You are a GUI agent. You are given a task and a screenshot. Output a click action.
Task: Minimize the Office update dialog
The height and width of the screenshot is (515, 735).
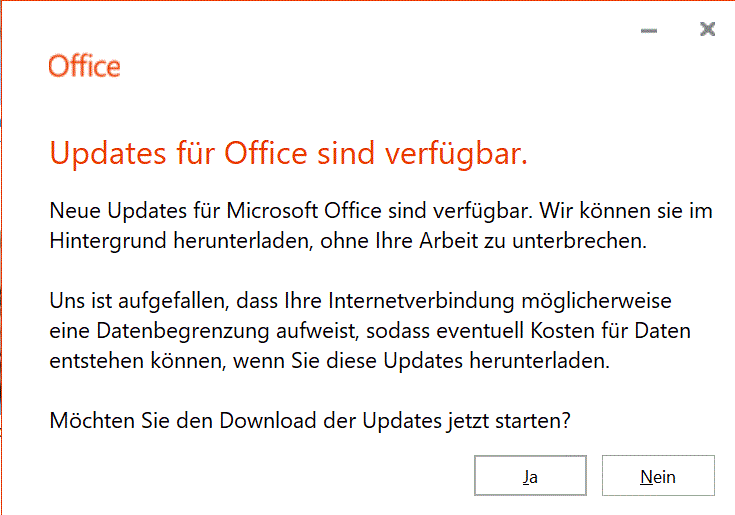click(649, 30)
